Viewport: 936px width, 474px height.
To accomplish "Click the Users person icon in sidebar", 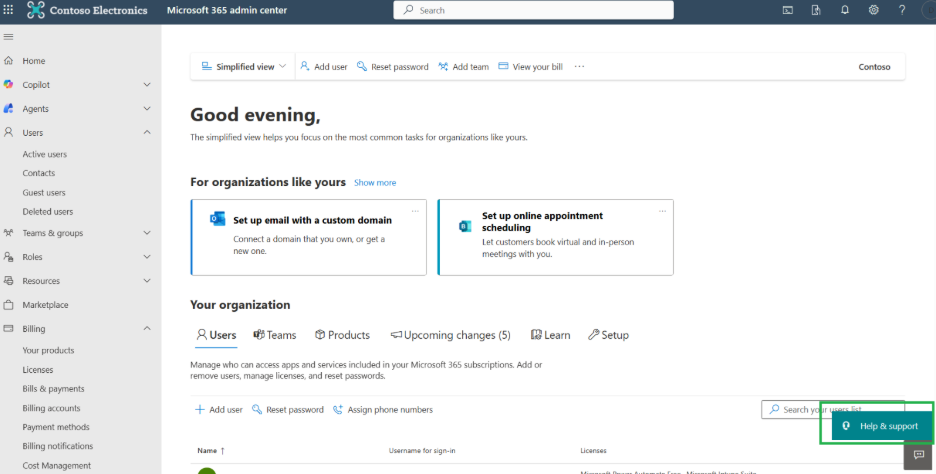I will click(x=8, y=133).
